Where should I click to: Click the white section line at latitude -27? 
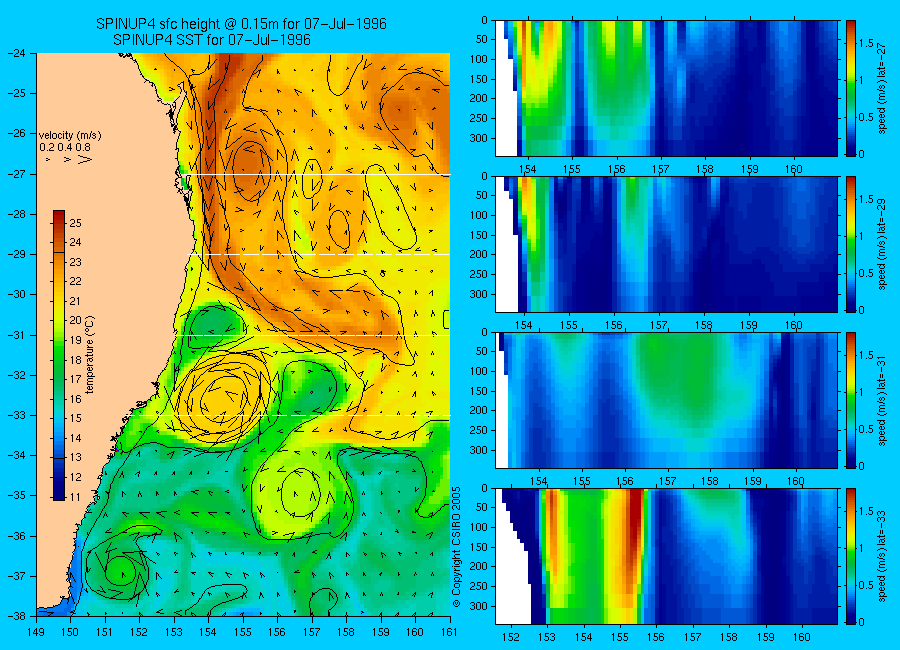tap(319, 175)
